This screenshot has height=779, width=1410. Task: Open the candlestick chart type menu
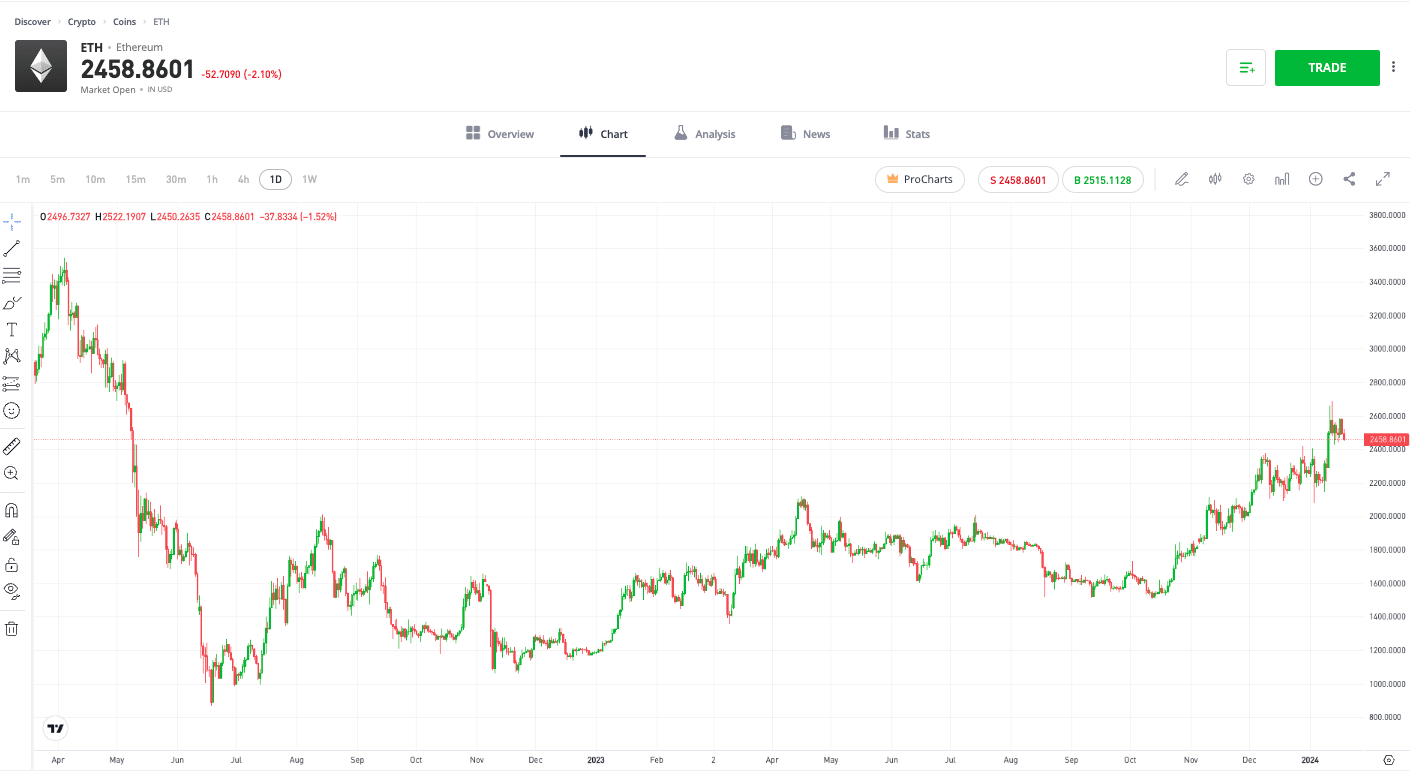pyautogui.click(x=1215, y=179)
